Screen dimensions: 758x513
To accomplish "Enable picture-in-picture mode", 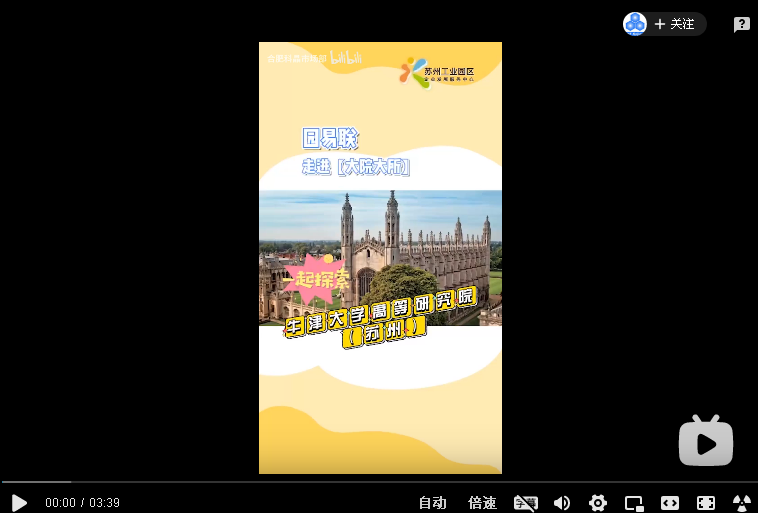I will (634, 503).
